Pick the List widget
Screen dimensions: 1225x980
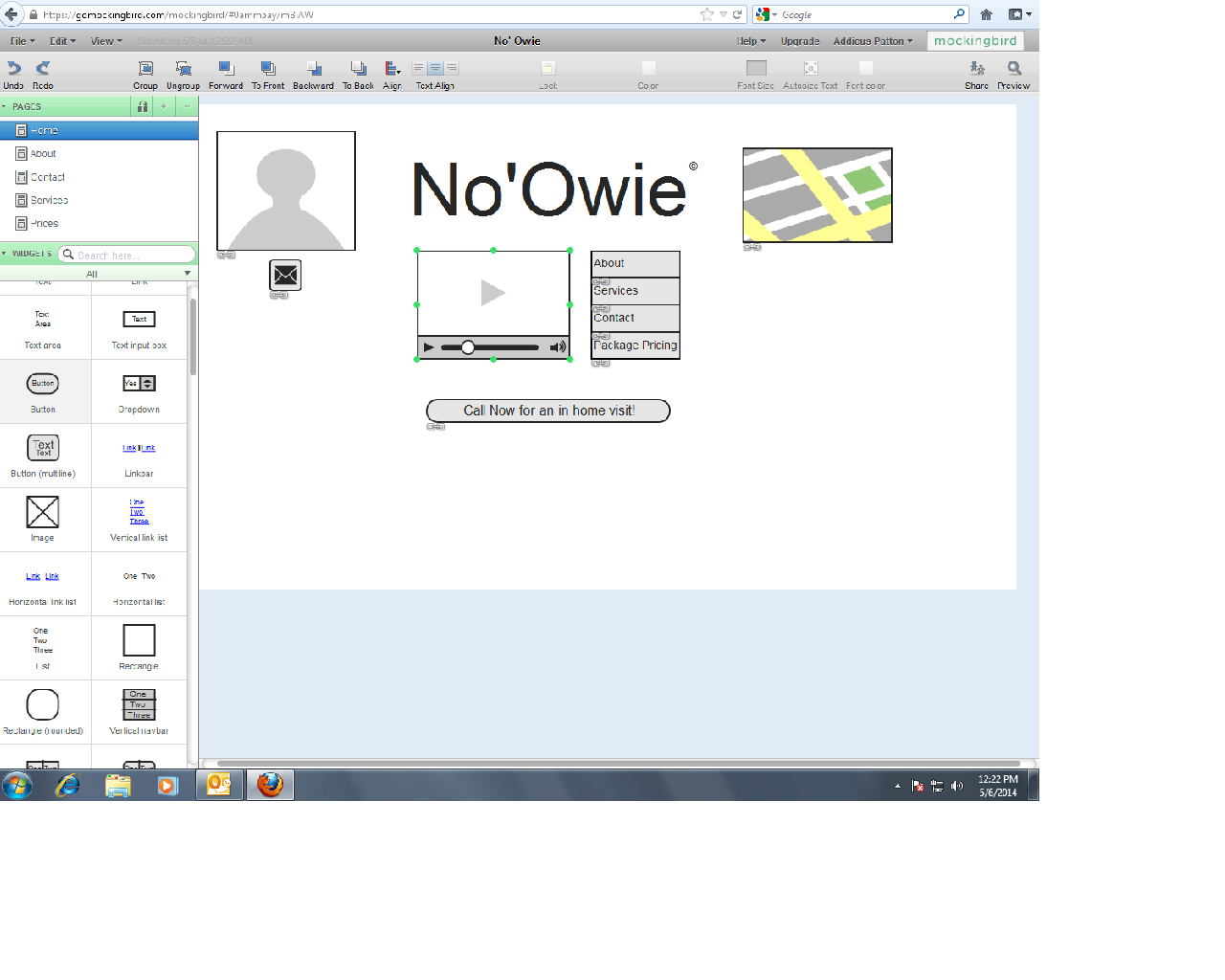[43, 648]
